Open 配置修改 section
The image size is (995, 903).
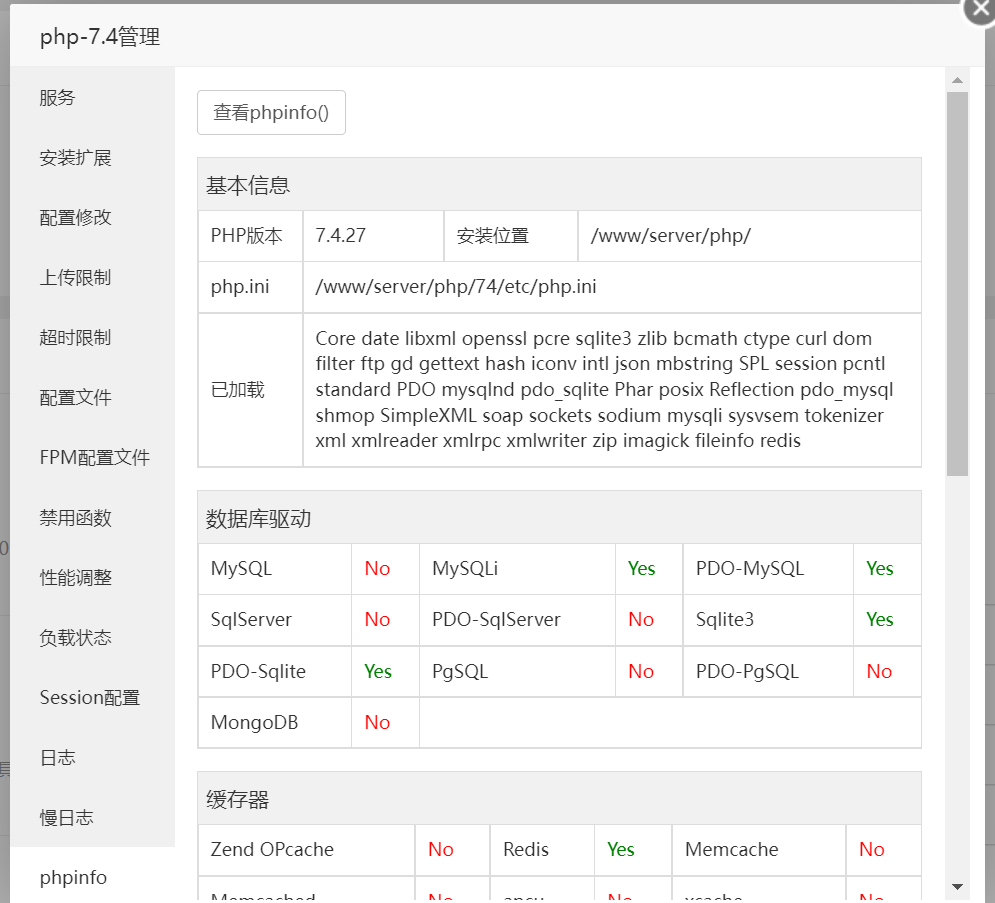[x=93, y=217]
